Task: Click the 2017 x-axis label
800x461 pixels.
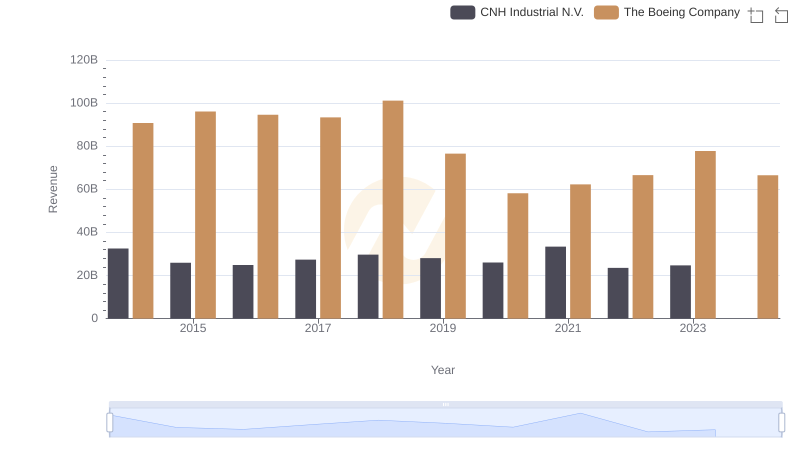Action: point(318,328)
